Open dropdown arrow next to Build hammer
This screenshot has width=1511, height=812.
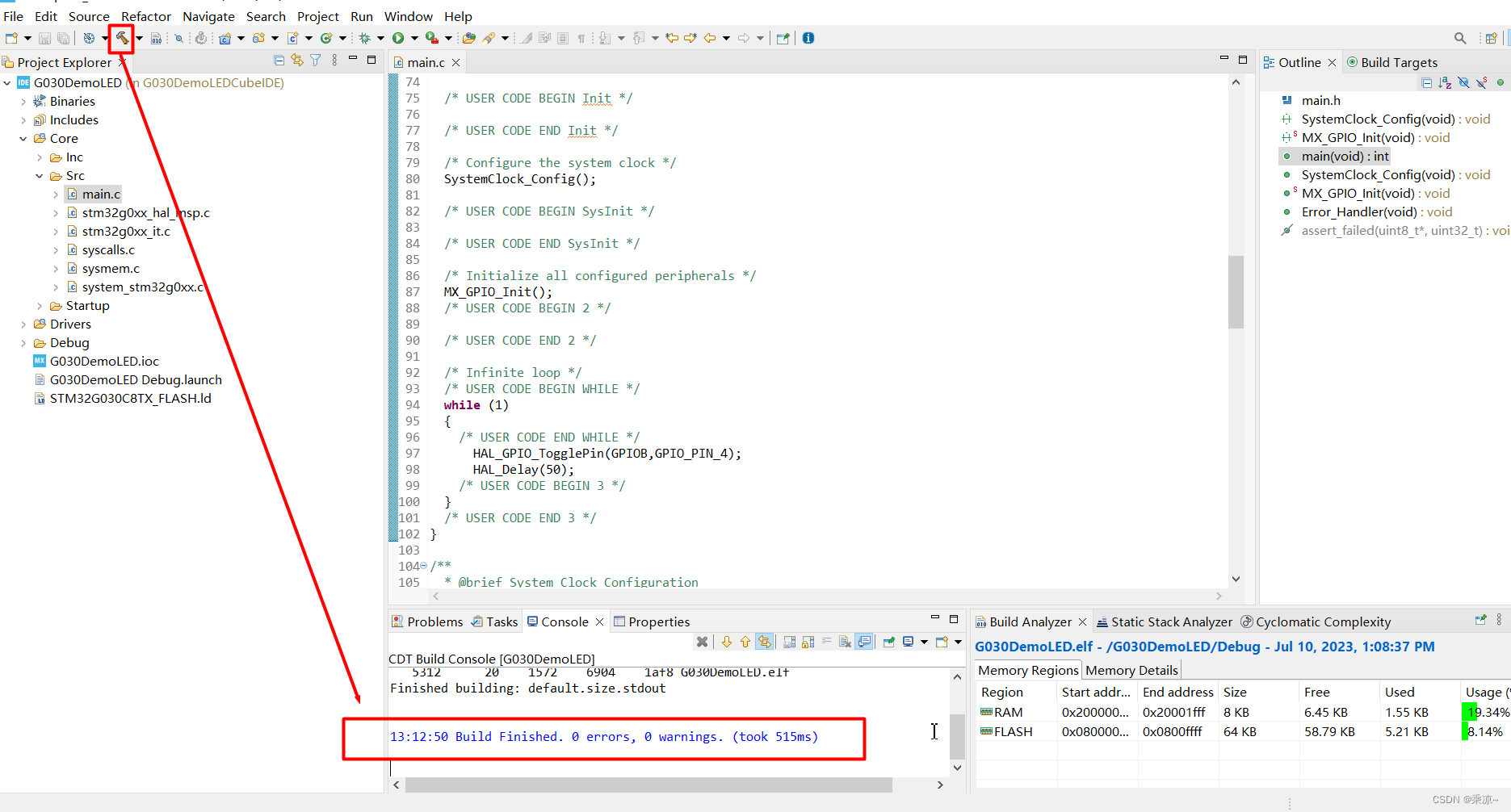click(x=139, y=38)
